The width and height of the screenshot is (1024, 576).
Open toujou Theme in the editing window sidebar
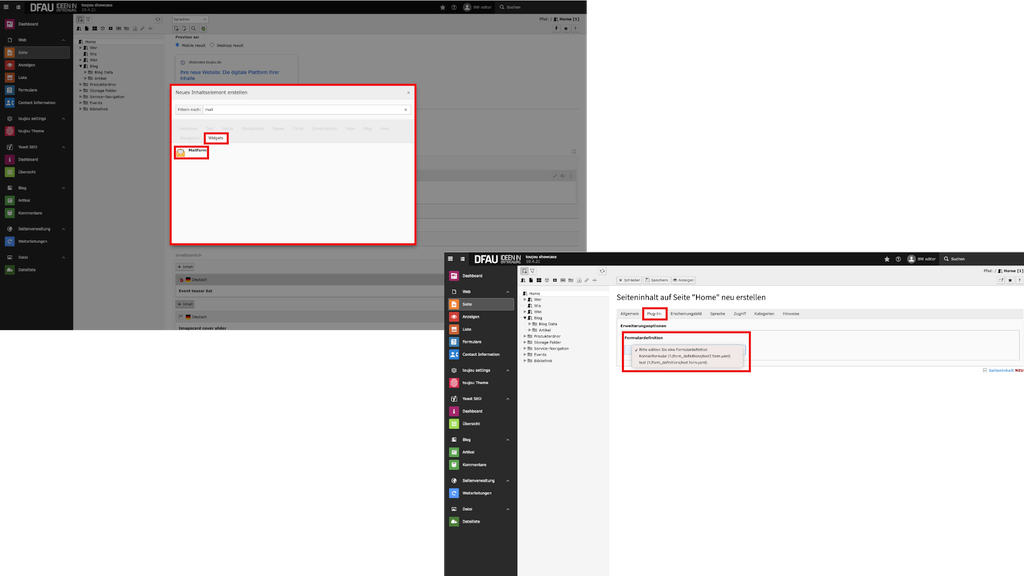click(476, 382)
